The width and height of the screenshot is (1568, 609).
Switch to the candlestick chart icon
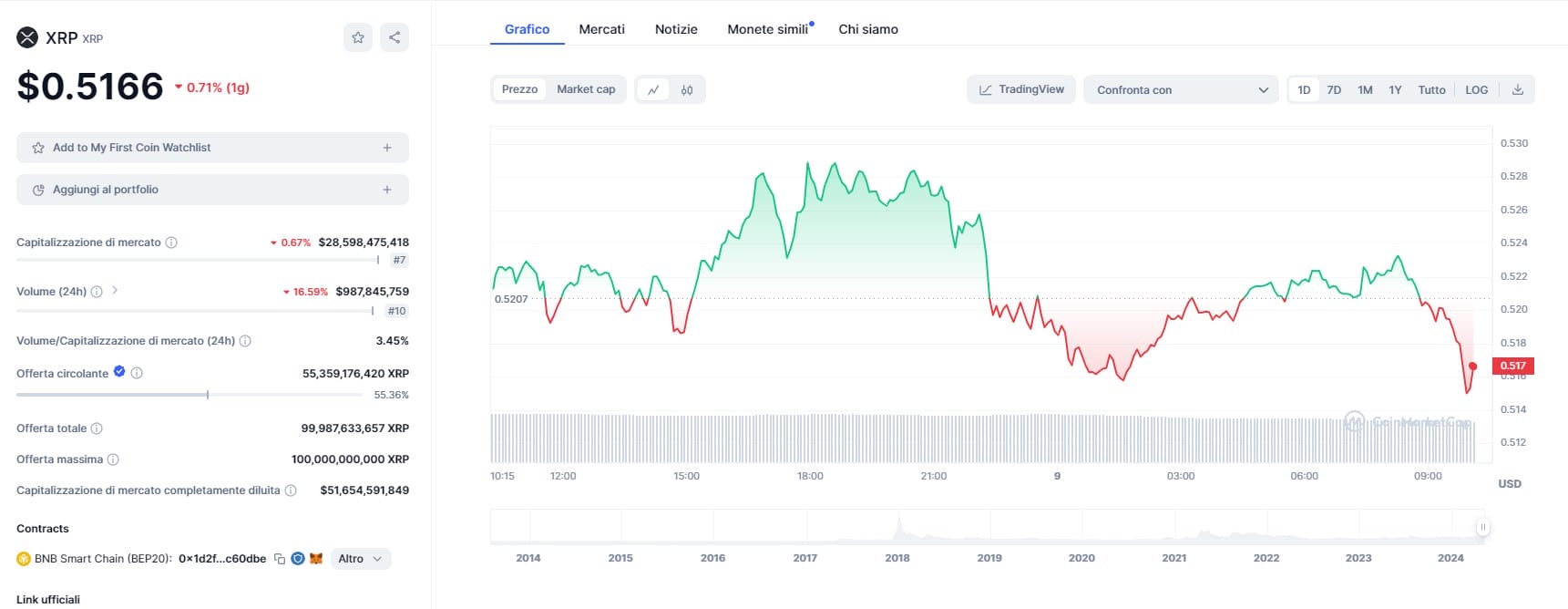(x=687, y=89)
